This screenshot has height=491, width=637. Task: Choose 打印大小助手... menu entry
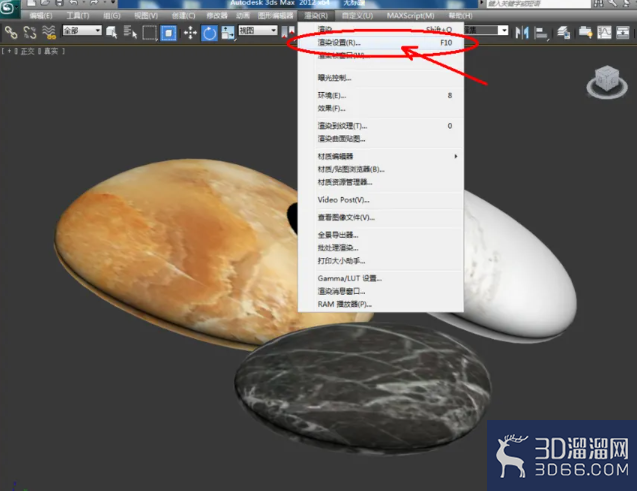coord(381,261)
